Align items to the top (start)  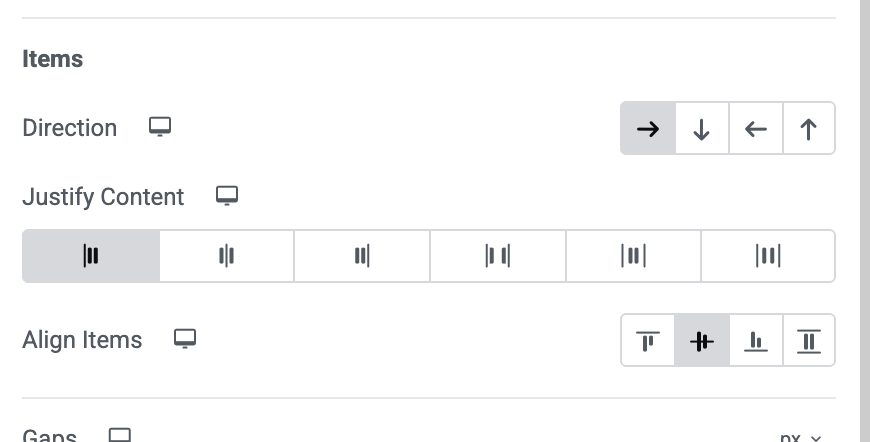pos(648,341)
